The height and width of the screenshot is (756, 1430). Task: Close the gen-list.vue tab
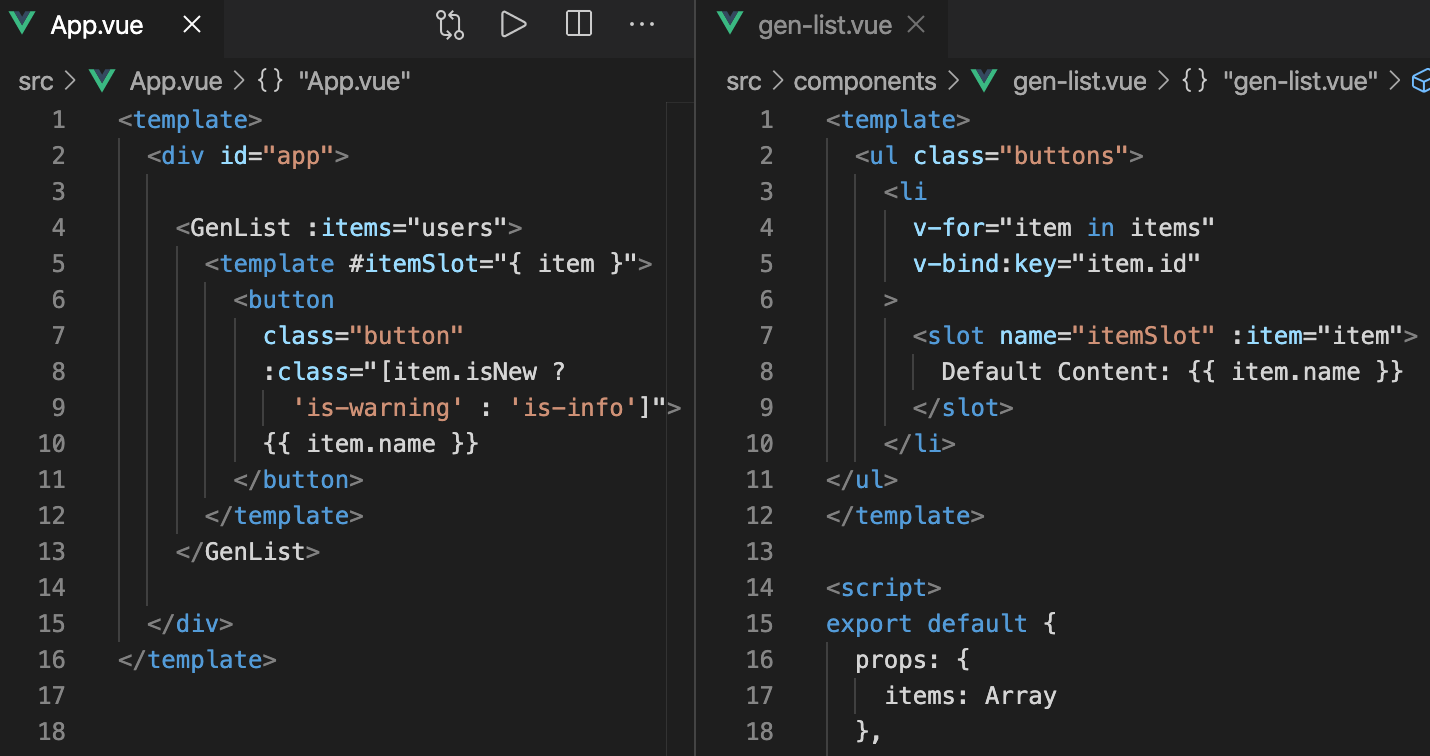click(915, 25)
